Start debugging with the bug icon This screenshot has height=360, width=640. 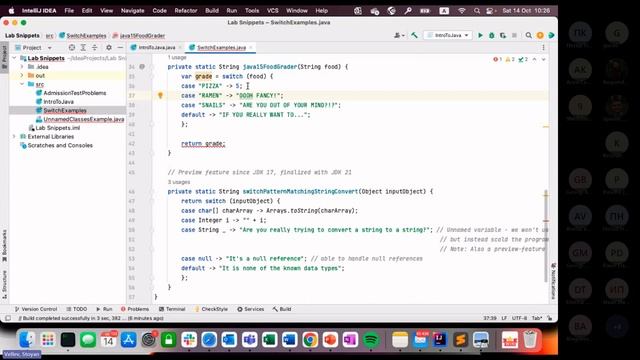point(491,36)
